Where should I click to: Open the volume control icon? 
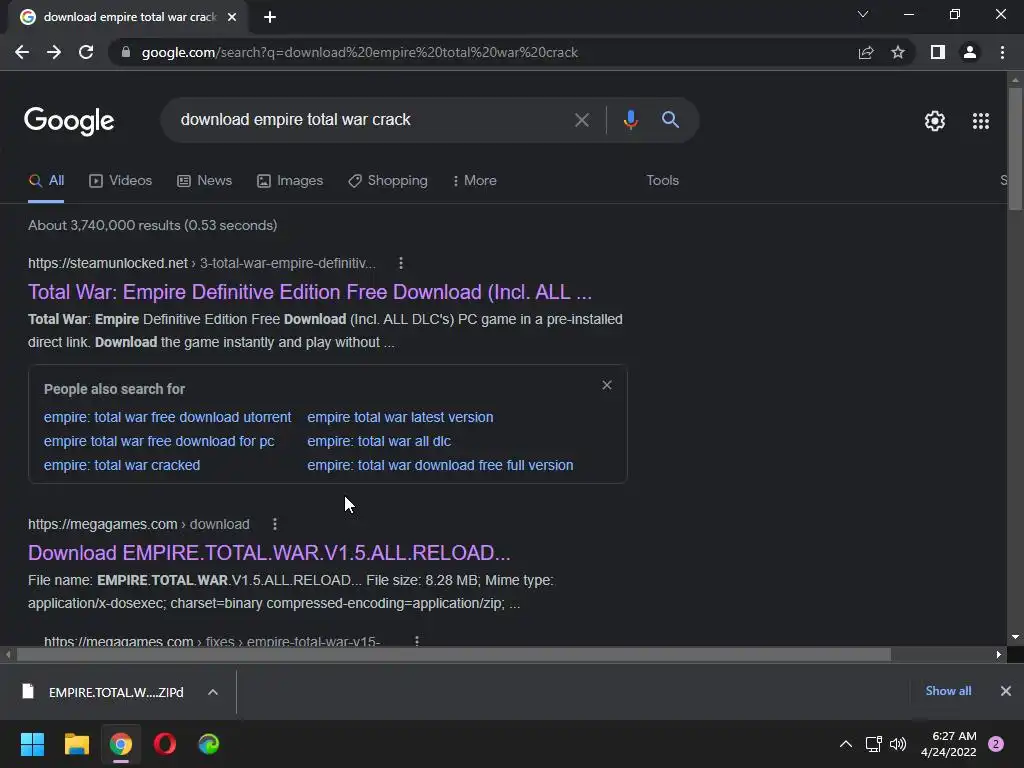click(x=899, y=744)
